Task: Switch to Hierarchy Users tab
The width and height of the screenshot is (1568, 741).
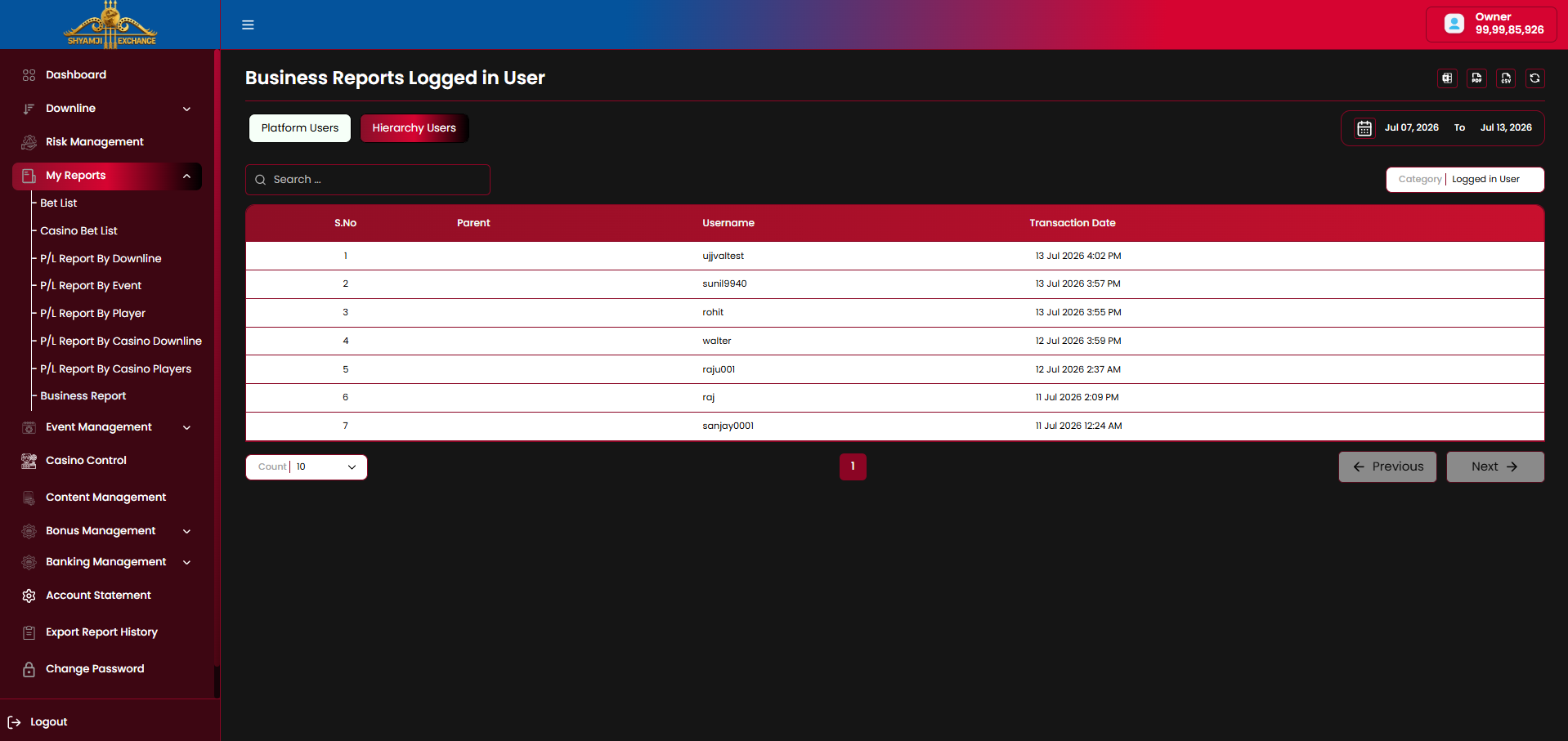Action: point(414,128)
